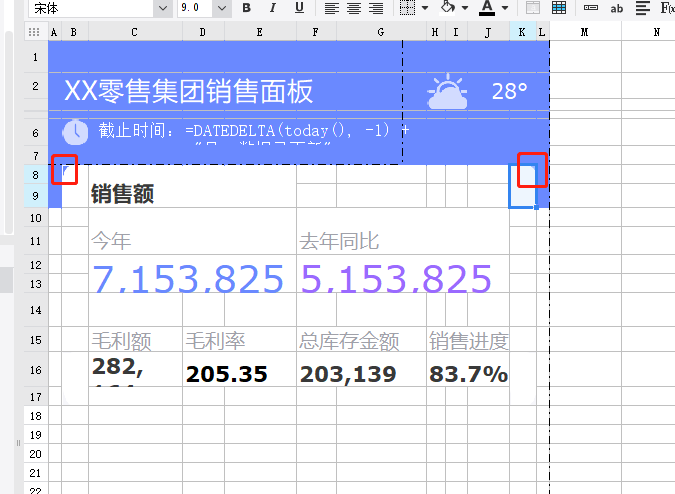Click the 总库存金额 label
Screen dimensions: 675x494
[350, 341]
